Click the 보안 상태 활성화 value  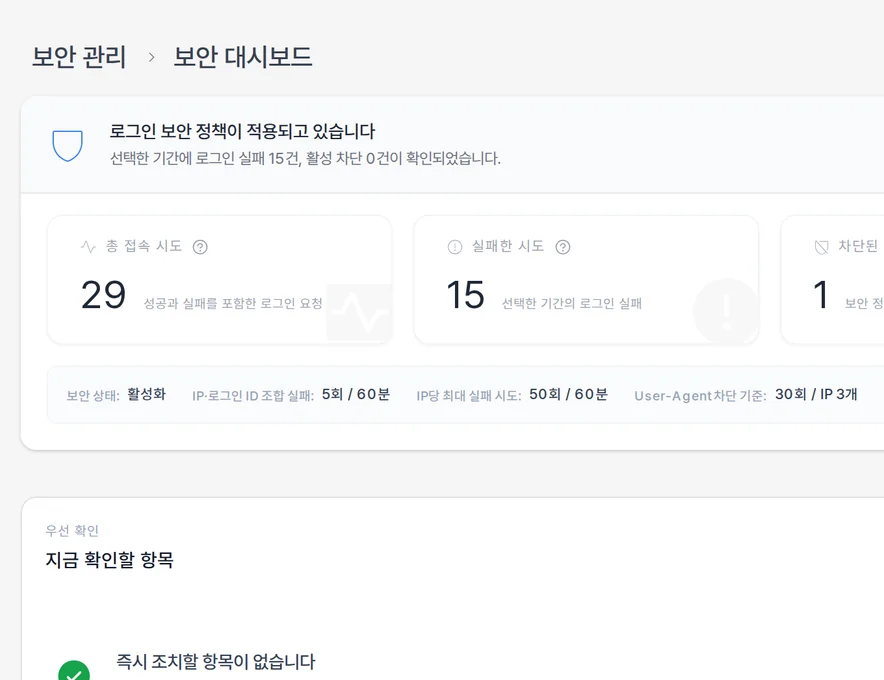pyautogui.click(x=147, y=394)
